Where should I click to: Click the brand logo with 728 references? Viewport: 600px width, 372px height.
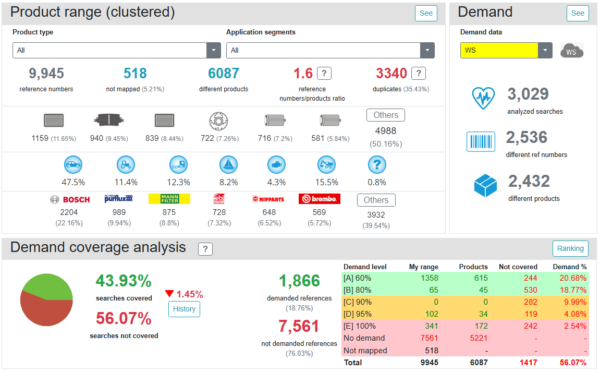(219, 199)
